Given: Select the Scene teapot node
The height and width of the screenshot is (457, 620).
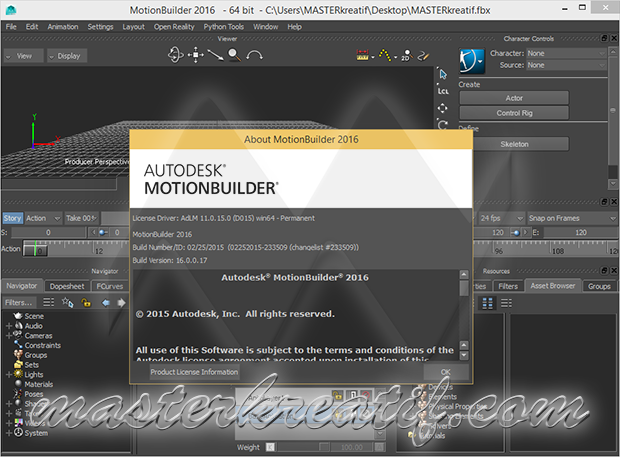Looking at the screenshot, I should pyautogui.click(x=29, y=316).
